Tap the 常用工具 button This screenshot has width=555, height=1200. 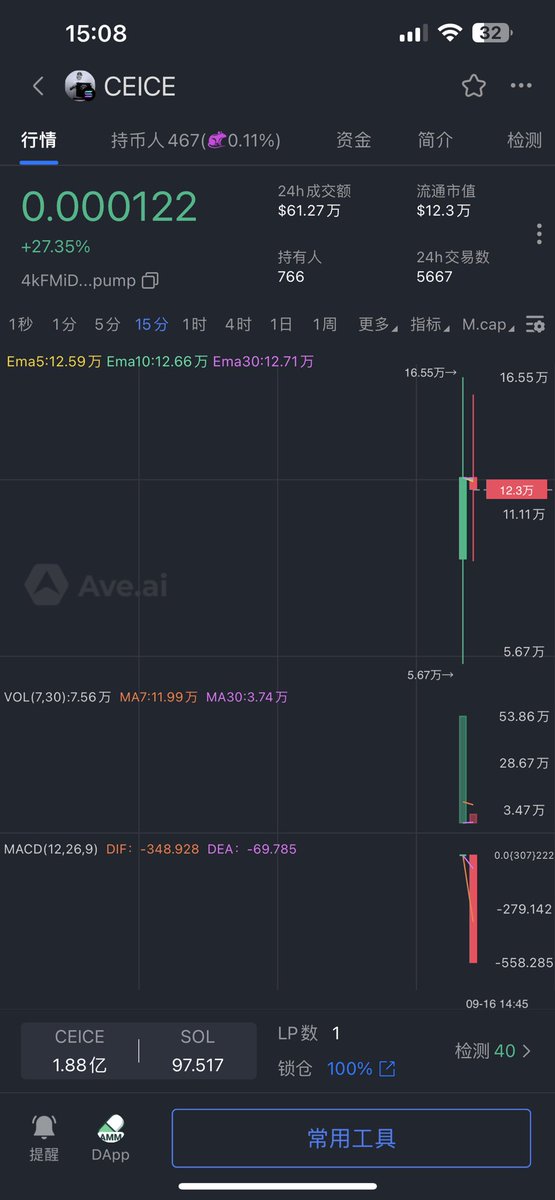pos(351,1138)
